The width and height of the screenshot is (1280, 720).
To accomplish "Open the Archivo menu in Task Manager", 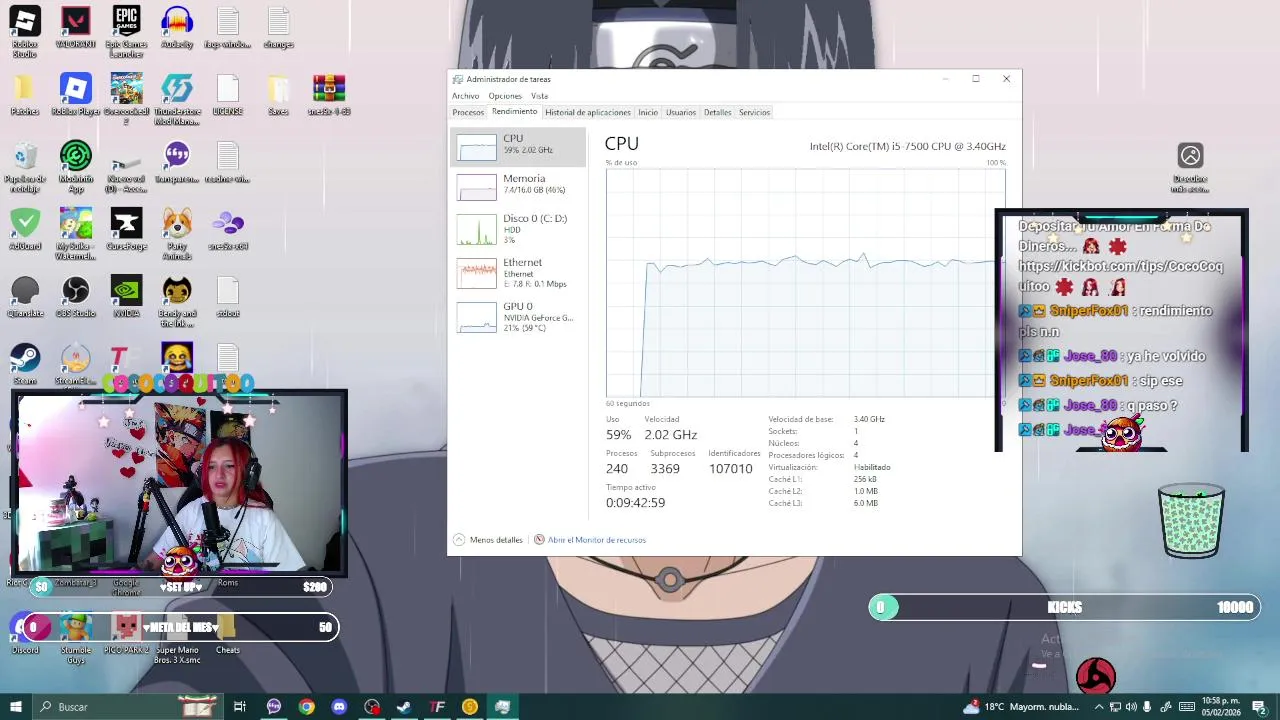I will coord(465,96).
